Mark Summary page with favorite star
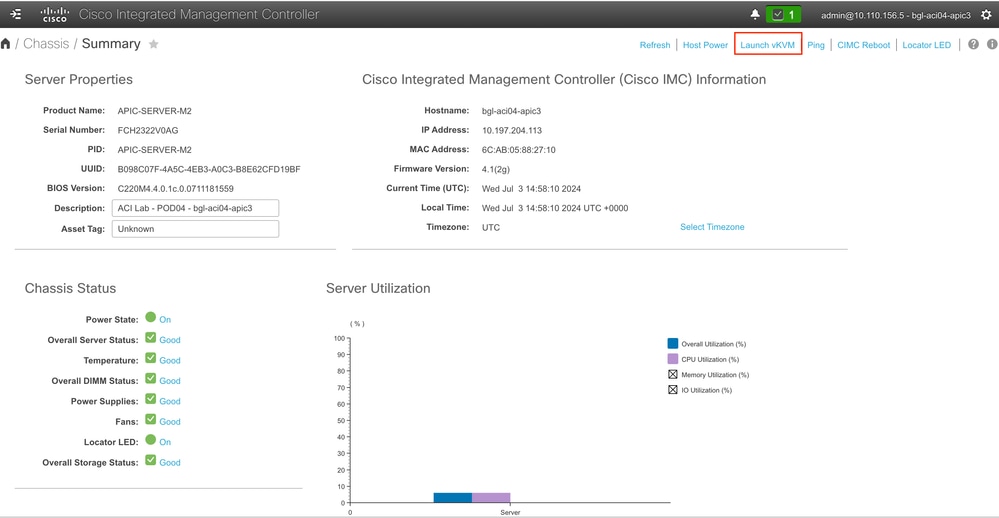Screen dimensions: 999x518 coord(154,45)
